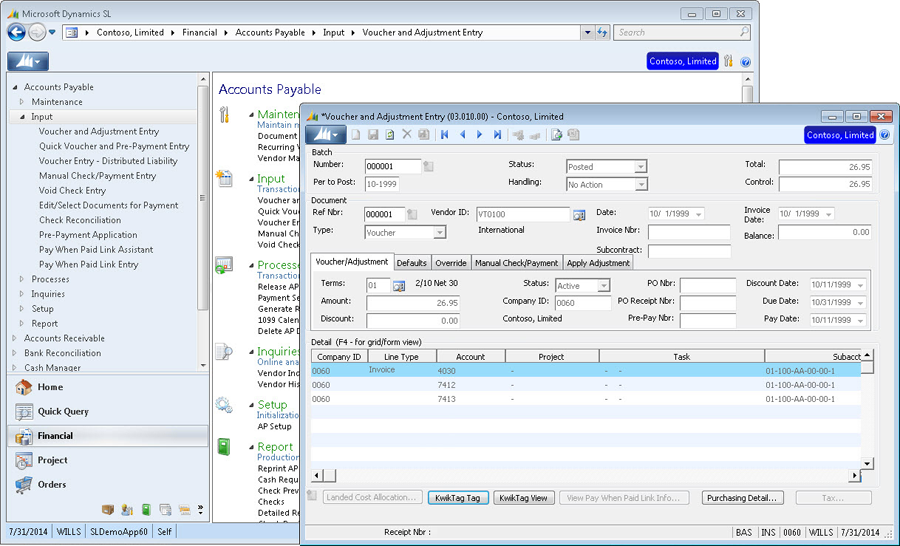Click the KwikTag Tag button

pos(457,498)
